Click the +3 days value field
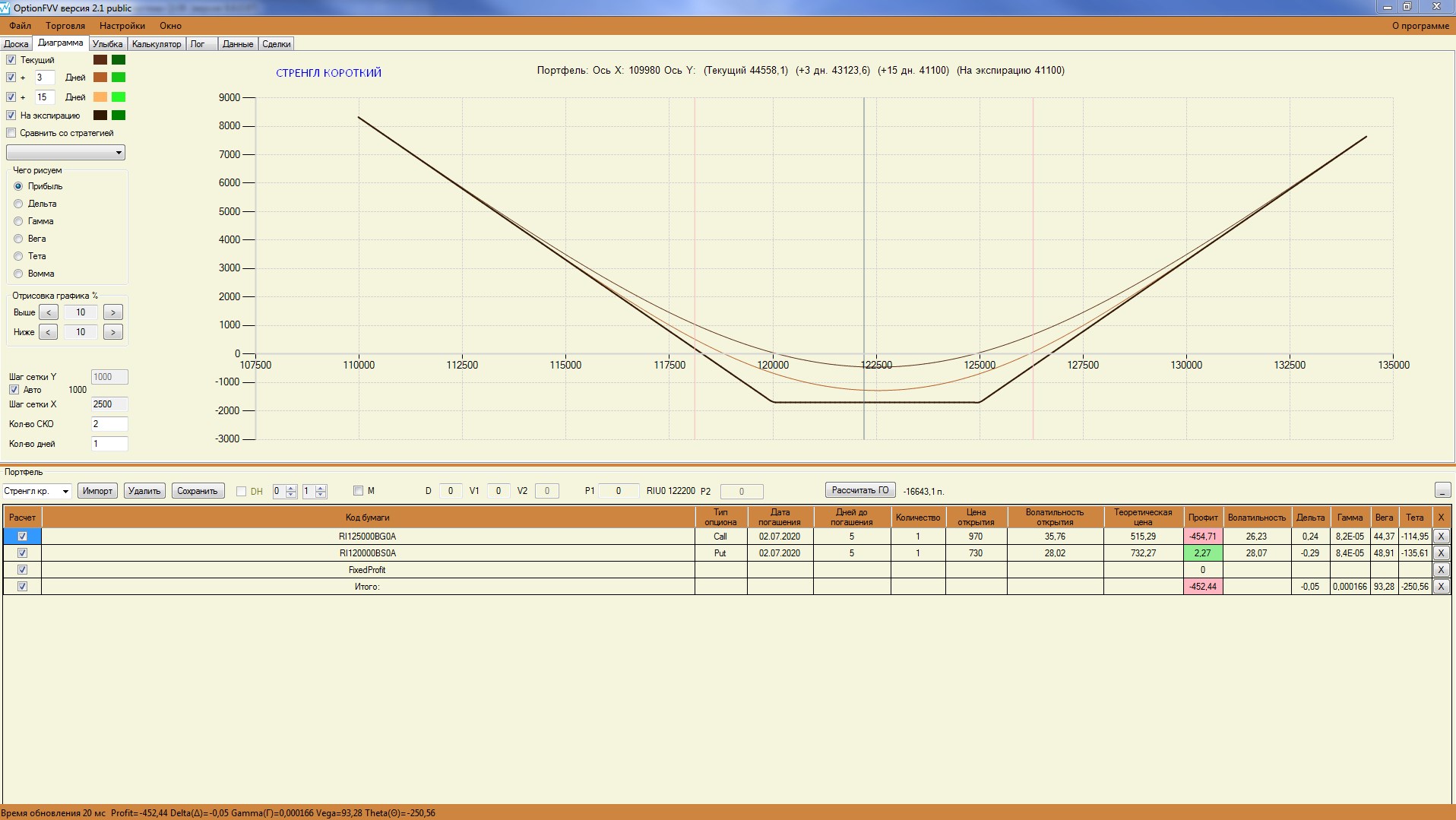1456x820 pixels. [x=45, y=78]
